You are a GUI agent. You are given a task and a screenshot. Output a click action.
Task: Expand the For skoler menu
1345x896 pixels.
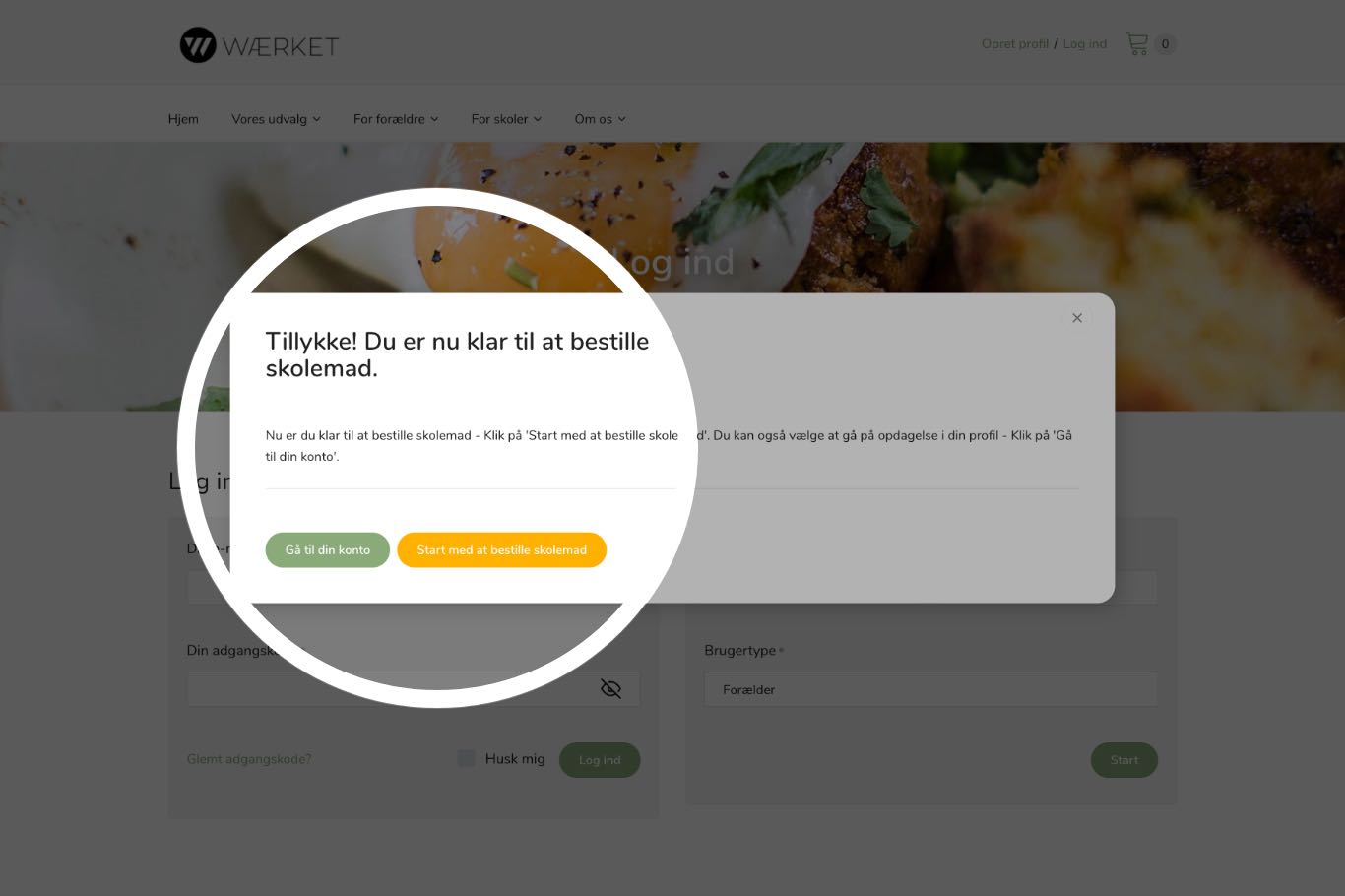pyautogui.click(x=506, y=119)
